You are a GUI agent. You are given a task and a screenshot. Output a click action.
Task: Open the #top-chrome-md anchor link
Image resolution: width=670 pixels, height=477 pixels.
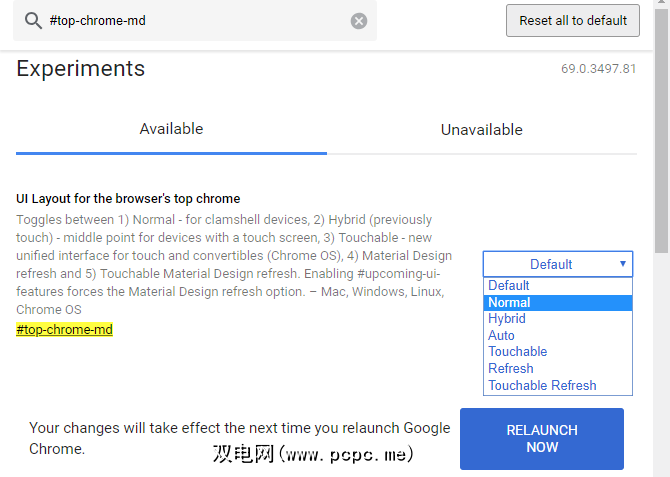pos(65,330)
